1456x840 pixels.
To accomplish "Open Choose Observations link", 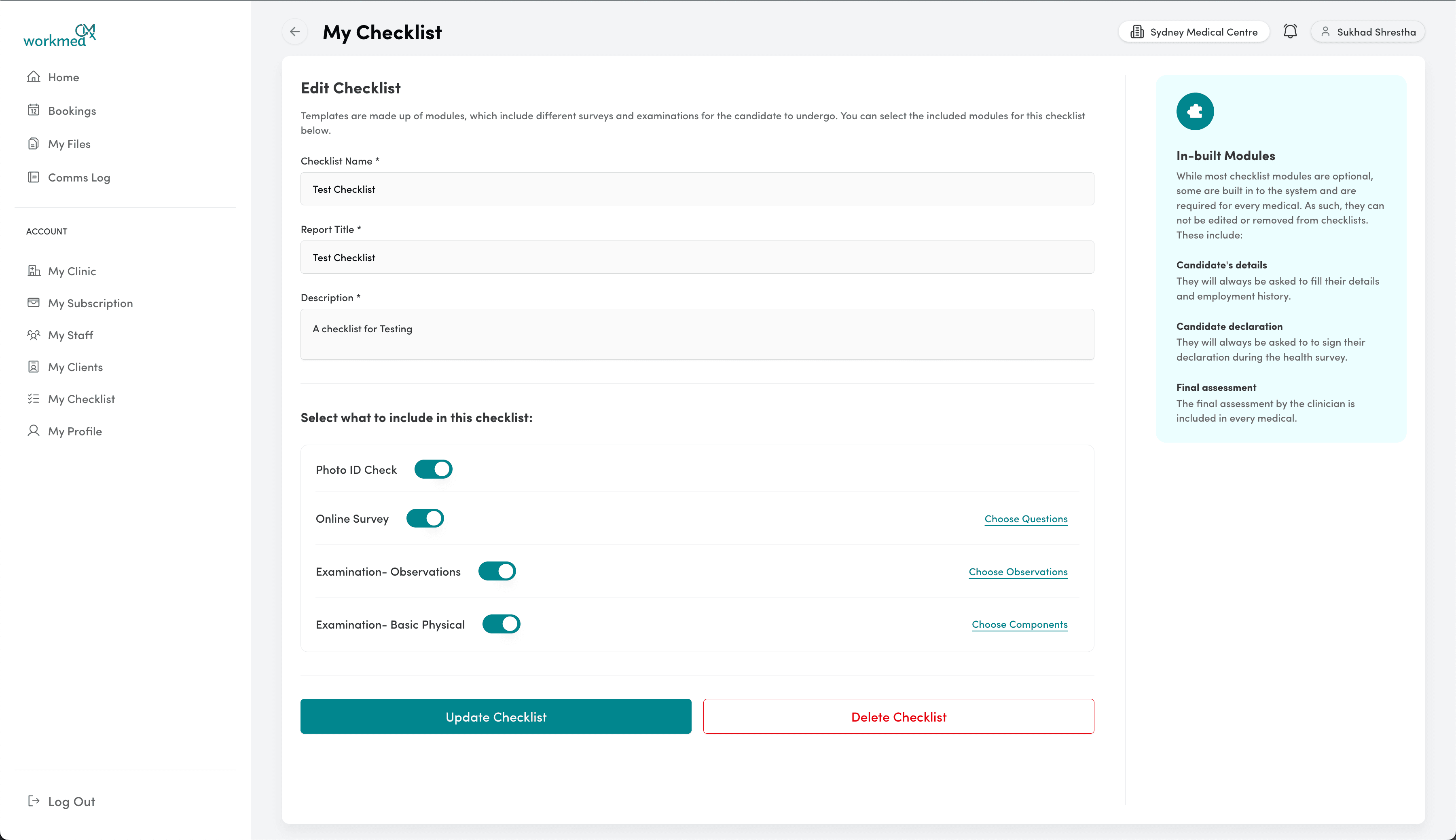I will [1018, 571].
